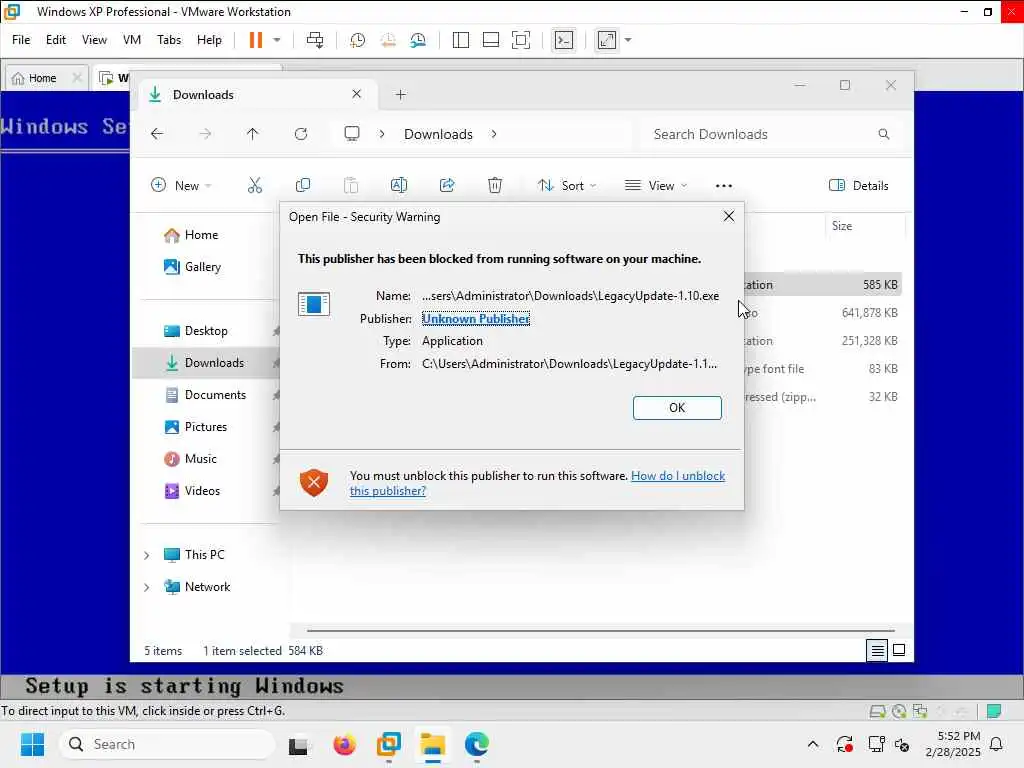Click Send Ctrl+Alt+Del icon in VMware
Screen dimensions: 1024x768
point(315,40)
